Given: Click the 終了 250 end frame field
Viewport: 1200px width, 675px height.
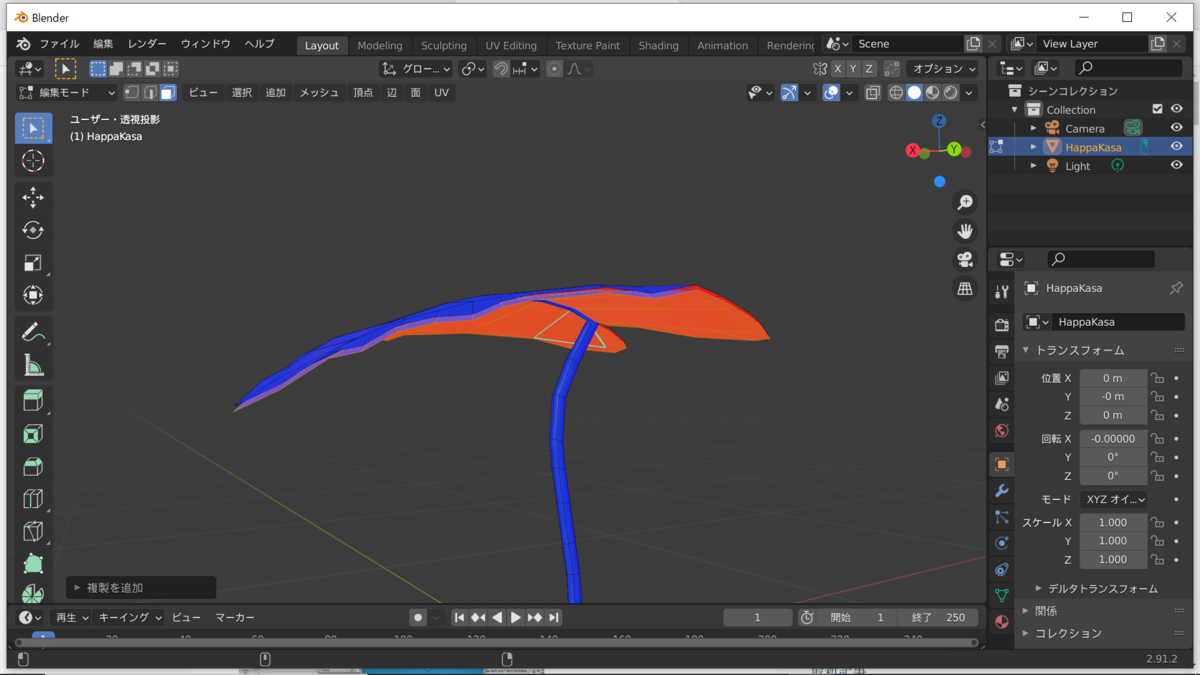Looking at the screenshot, I should [x=938, y=618].
